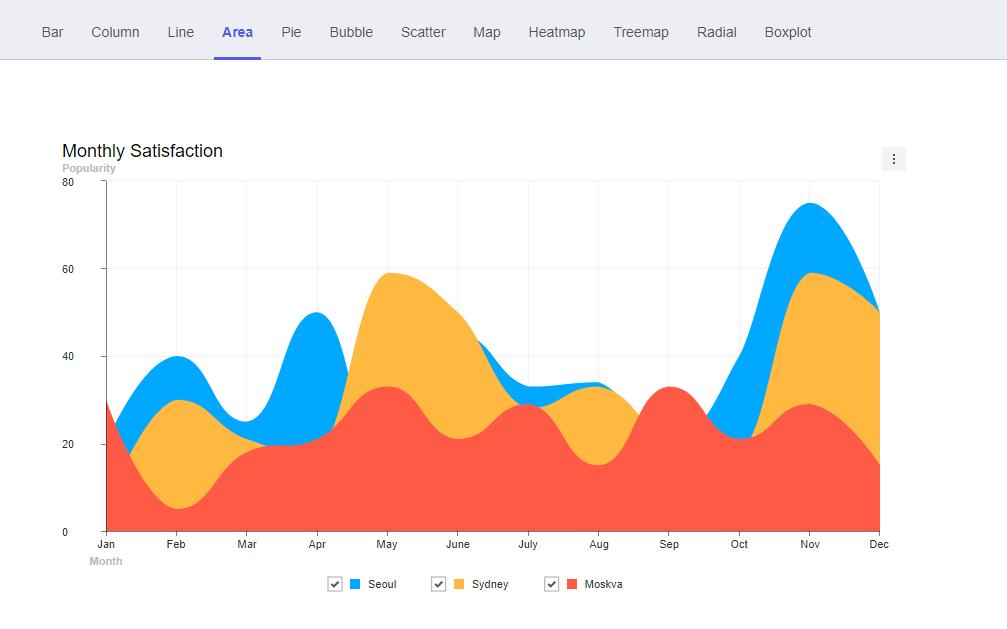Select the Map tab

click(x=487, y=32)
